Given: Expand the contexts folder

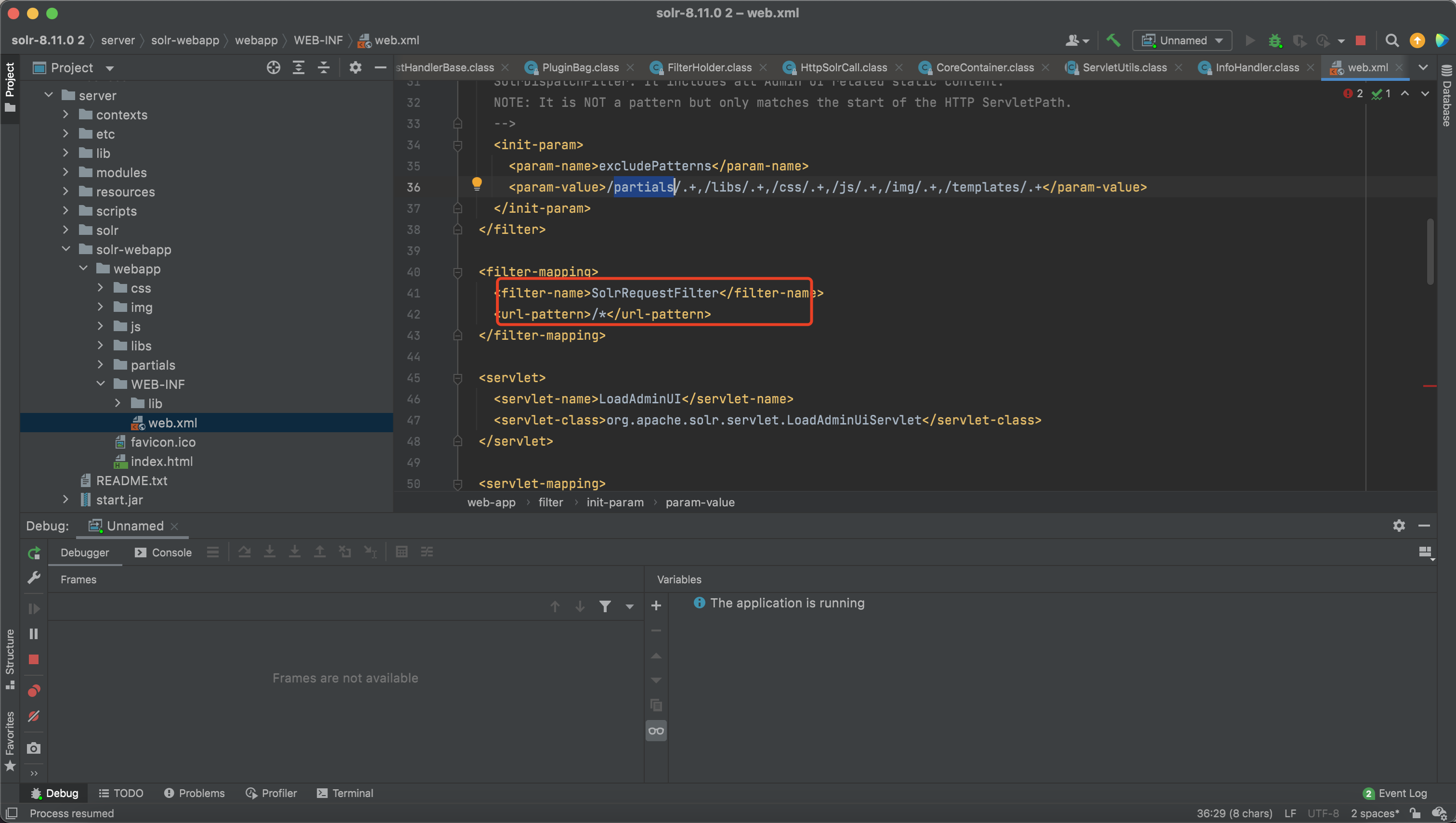Looking at the screenshot, I should point(65,114).
